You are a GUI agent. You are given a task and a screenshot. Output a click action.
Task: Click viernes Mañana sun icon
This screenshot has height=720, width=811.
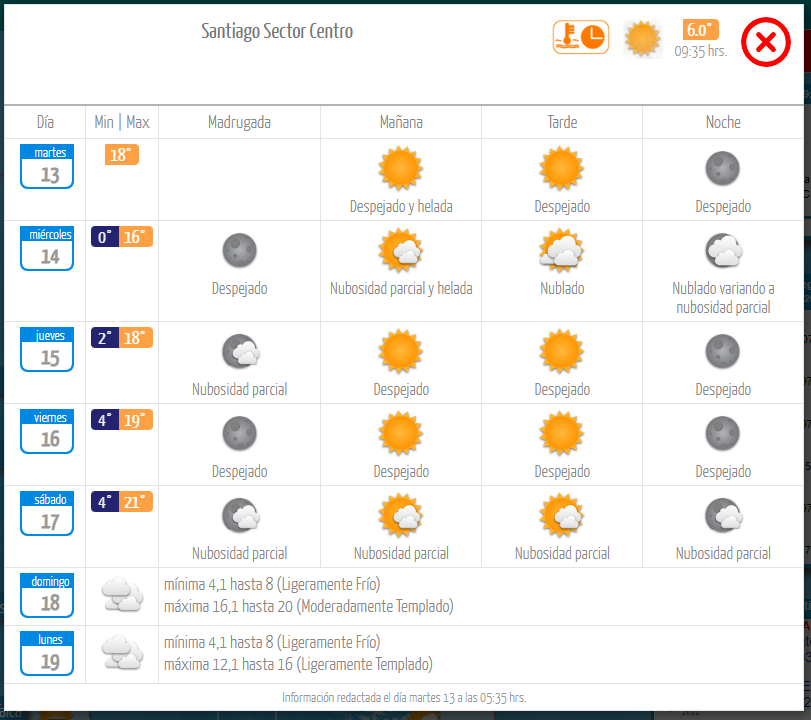coord(400,433)
